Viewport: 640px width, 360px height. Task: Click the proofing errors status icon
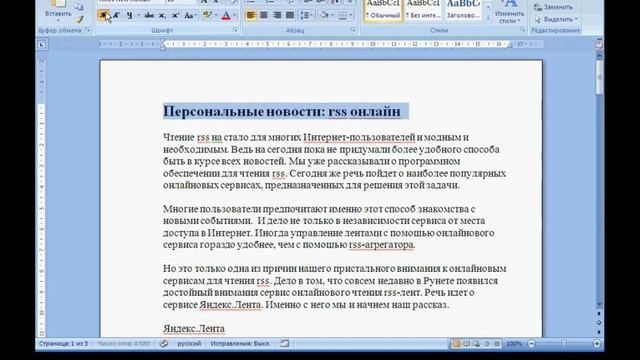(x=164, y=344)
